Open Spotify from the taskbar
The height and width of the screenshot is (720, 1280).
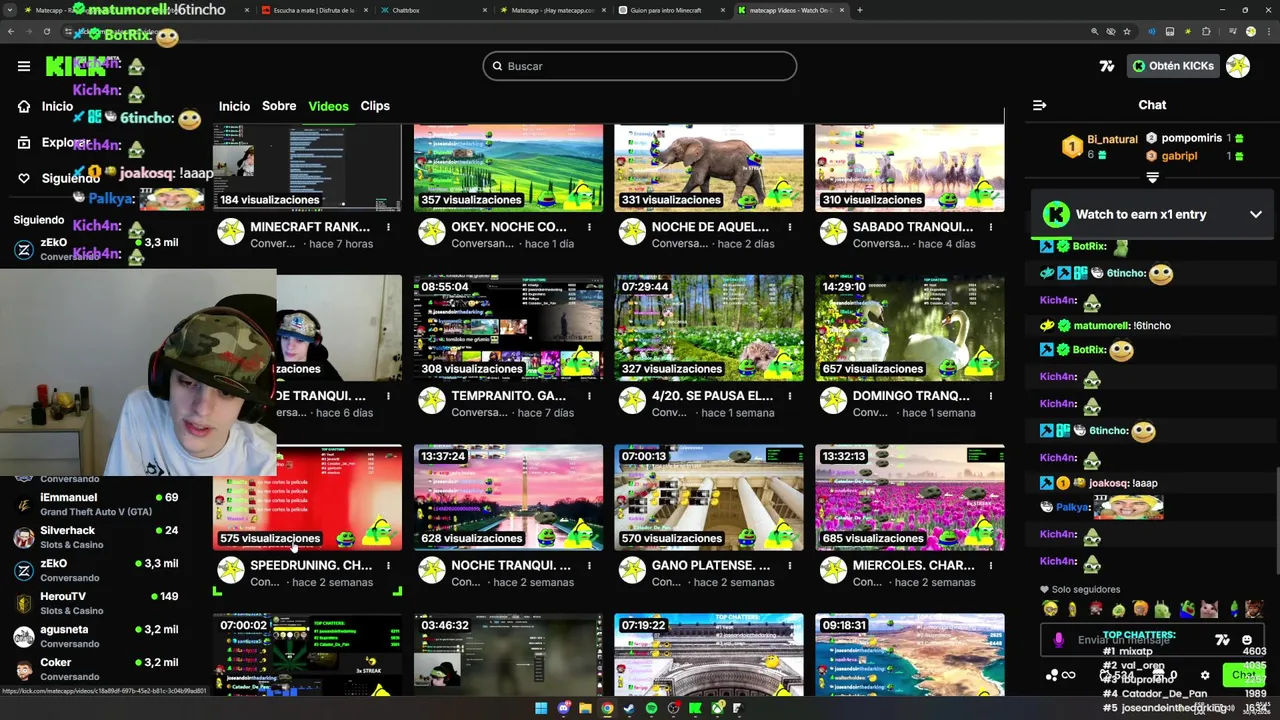(x=651, y=708)
